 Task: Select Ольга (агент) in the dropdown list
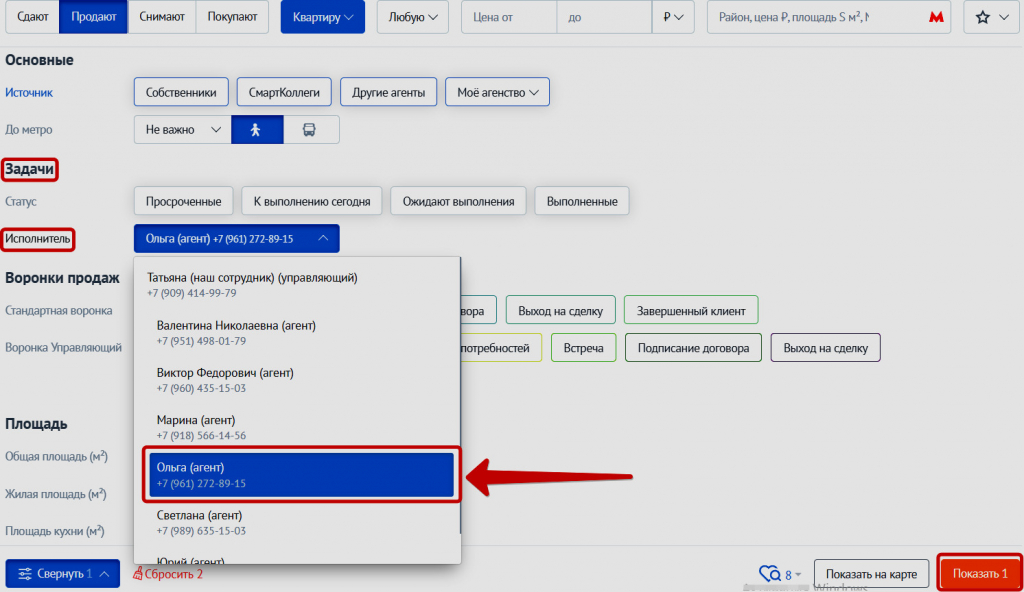click(301, 475)
